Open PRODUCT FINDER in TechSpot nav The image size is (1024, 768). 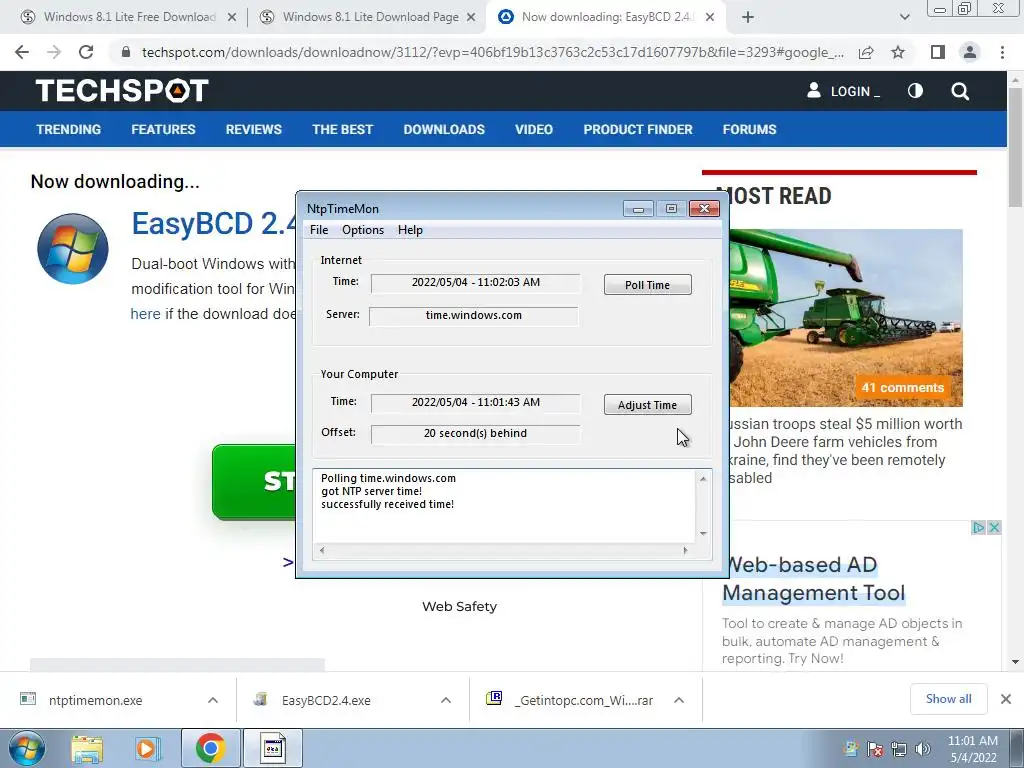pos(638,129)
